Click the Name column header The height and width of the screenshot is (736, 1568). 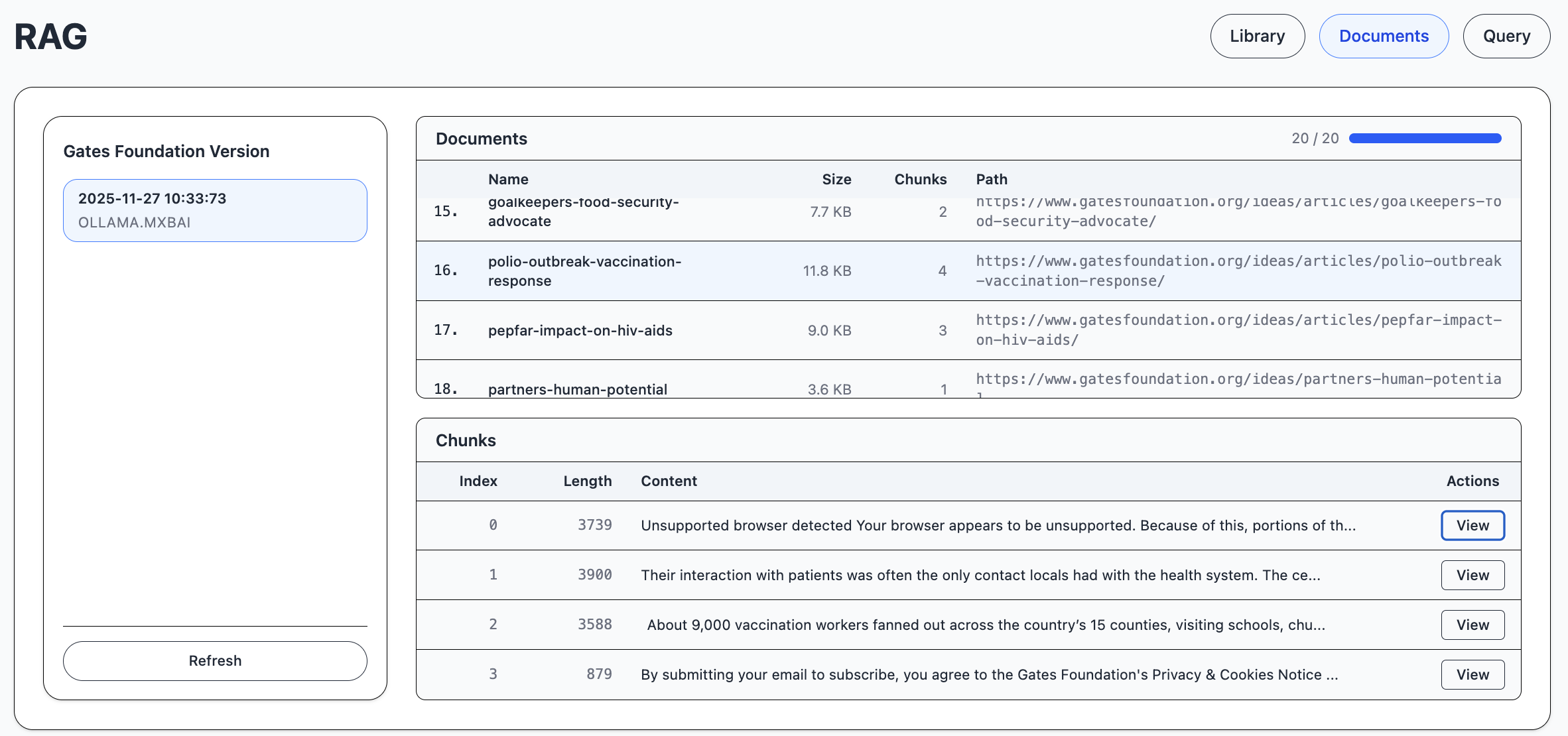508,179
